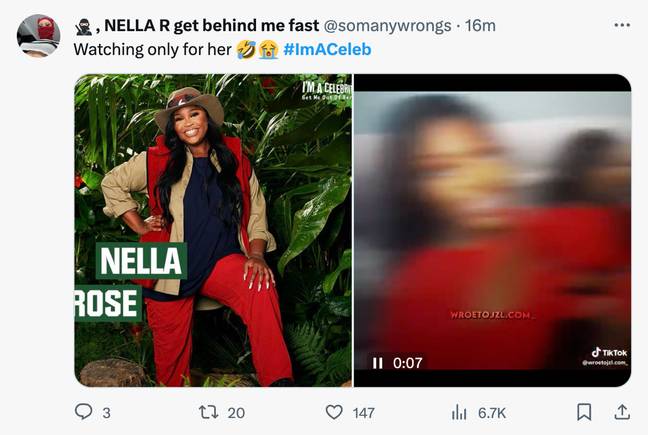Screen dimensions: 648x435
Task: Click the 3 replies count
Action: coord(106,413)
